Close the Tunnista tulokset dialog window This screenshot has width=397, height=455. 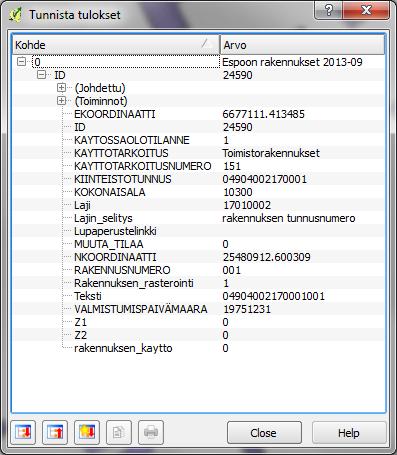pyautogui.click(x=366, y=10)
